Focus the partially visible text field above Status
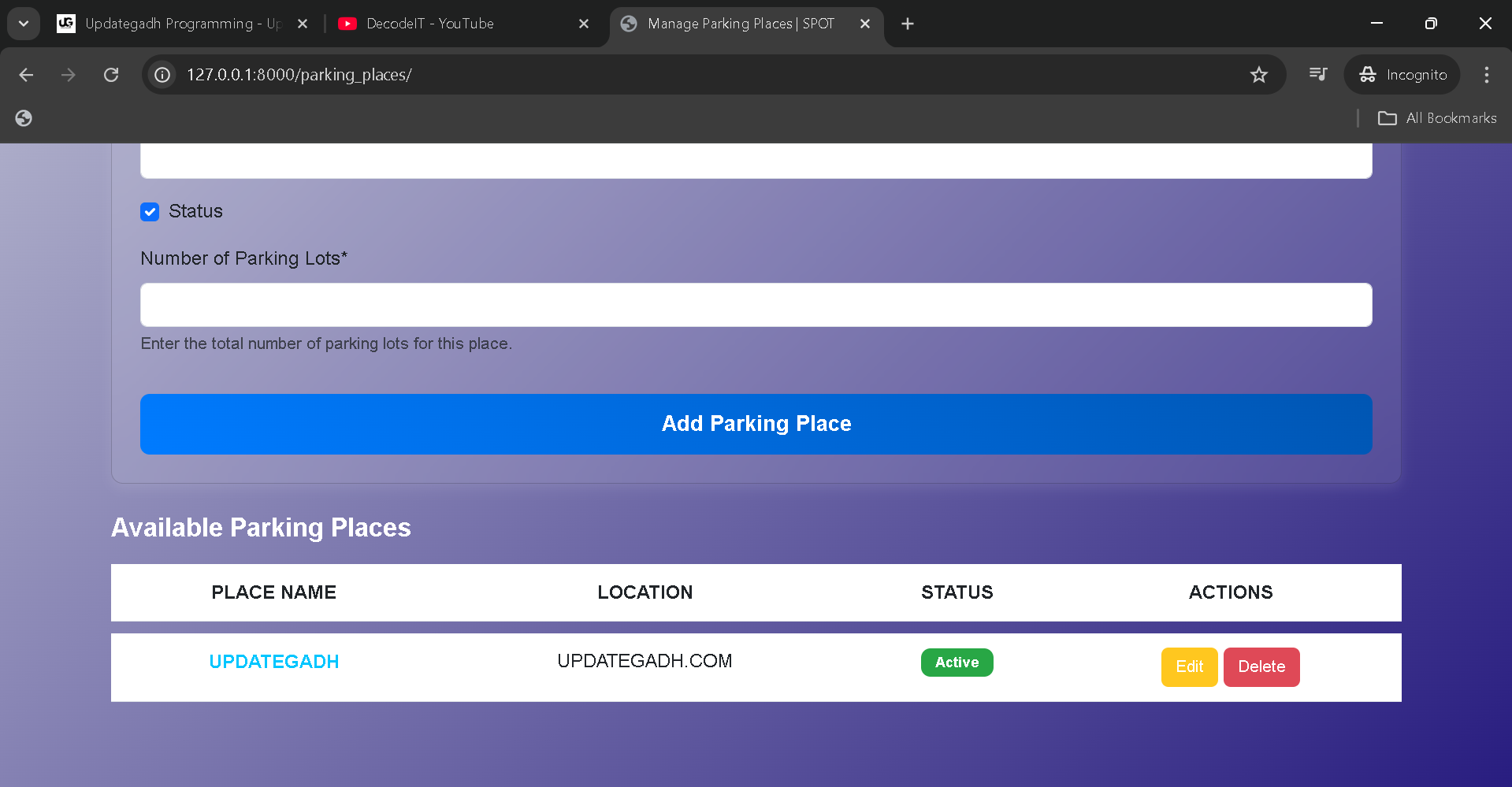 click(756, 161)
